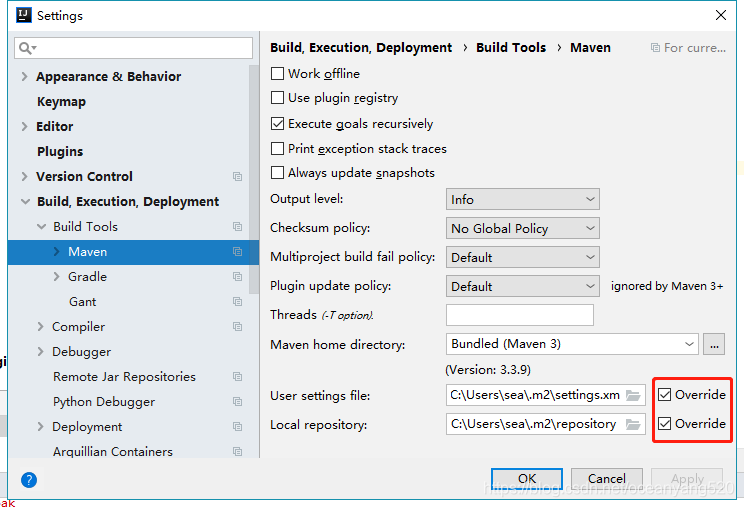Click the Threads (-T option) input field
Screen dimensions: 744x507
coord(520,315)
